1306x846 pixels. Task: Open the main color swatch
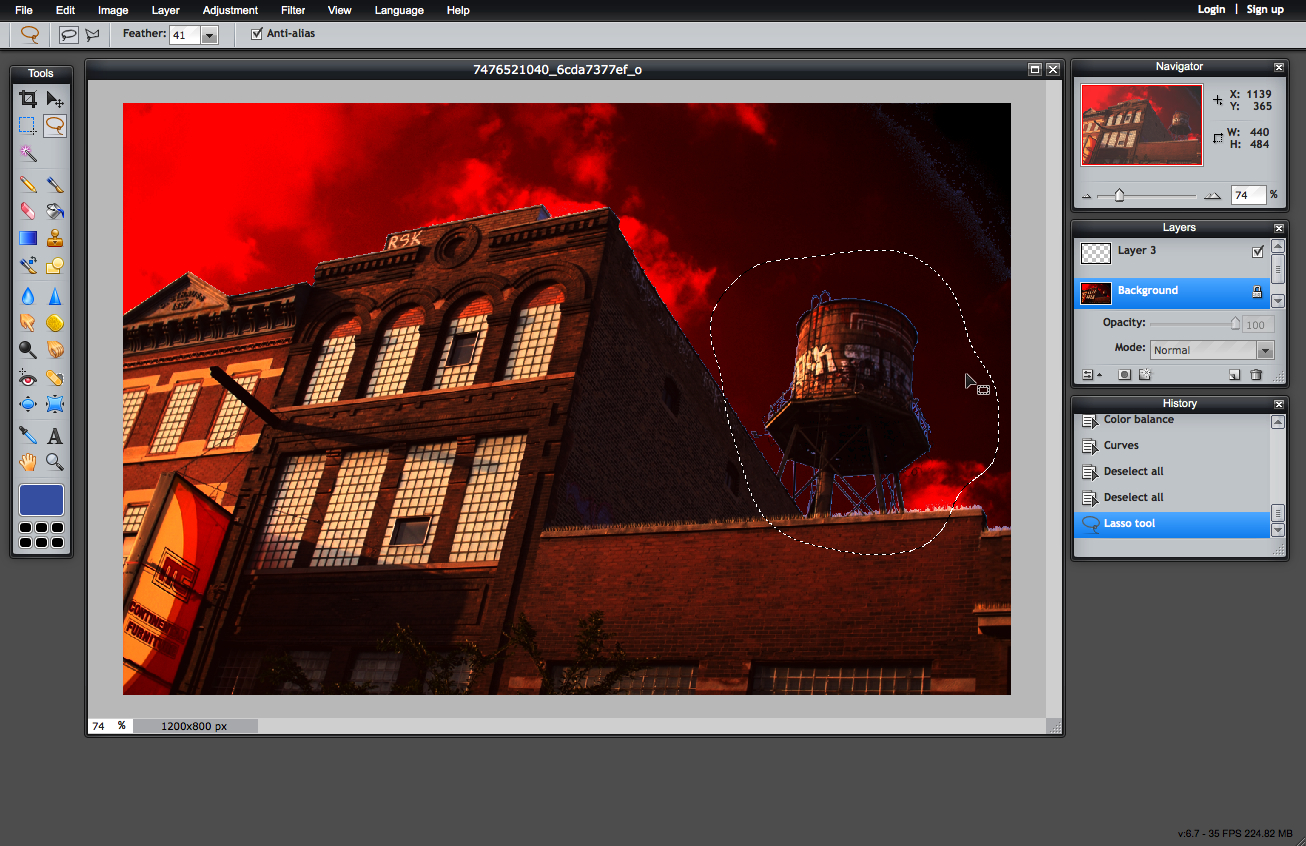click(x=41, y=500)
